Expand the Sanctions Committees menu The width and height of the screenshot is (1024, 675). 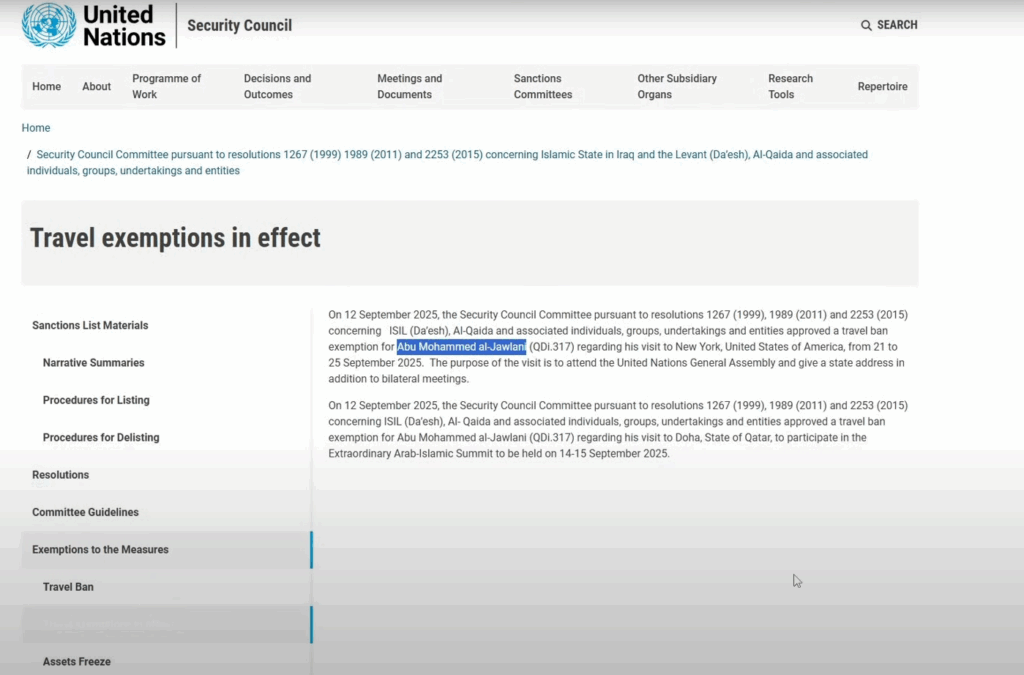[543, 87]
